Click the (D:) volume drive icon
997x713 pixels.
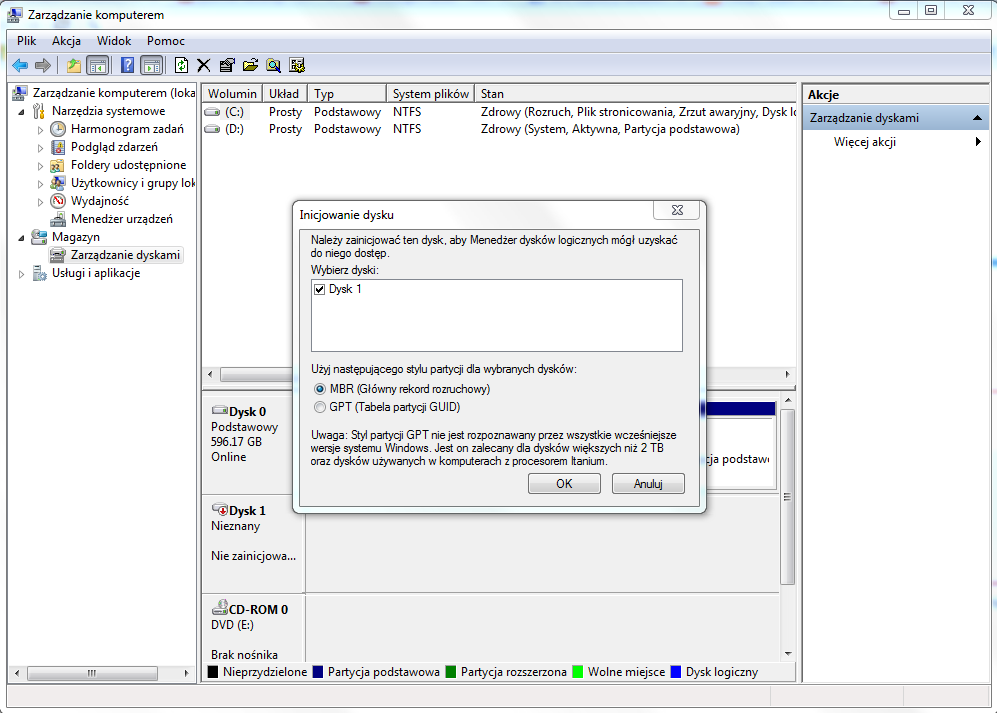point(212,129)
